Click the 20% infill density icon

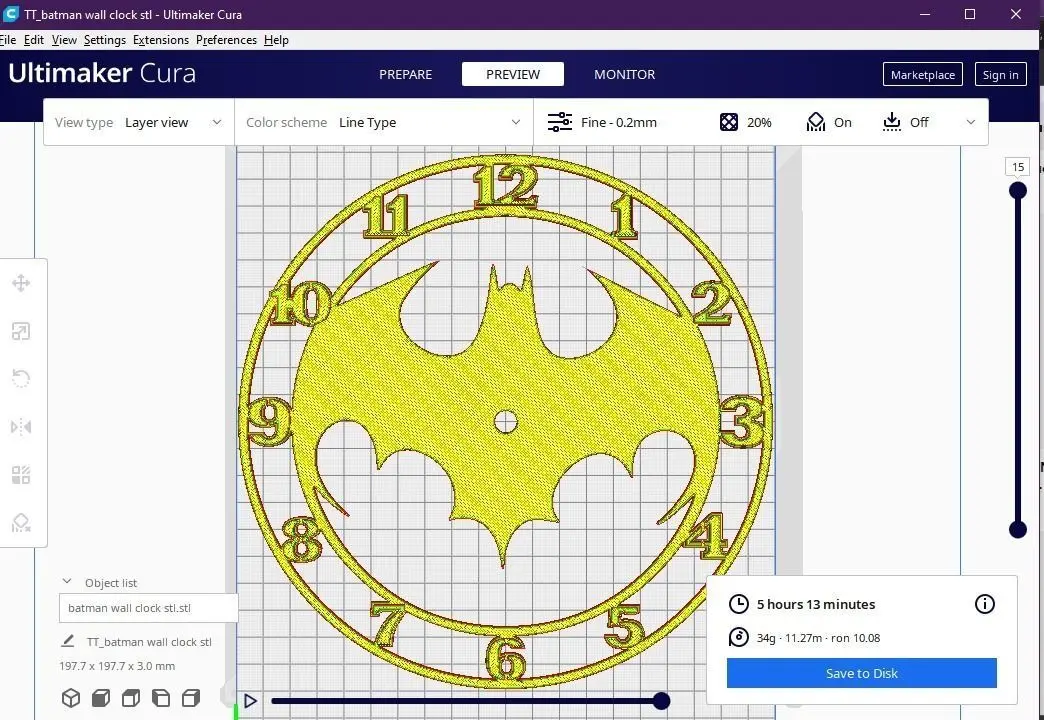(x=728, y=122)
